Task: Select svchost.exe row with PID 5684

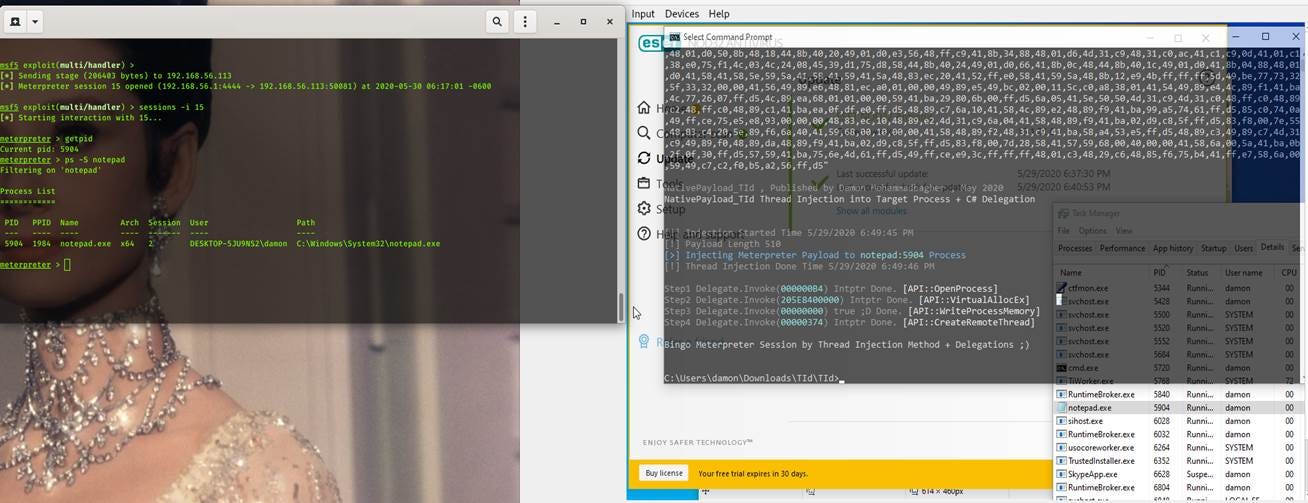Action: point(1180,355)
